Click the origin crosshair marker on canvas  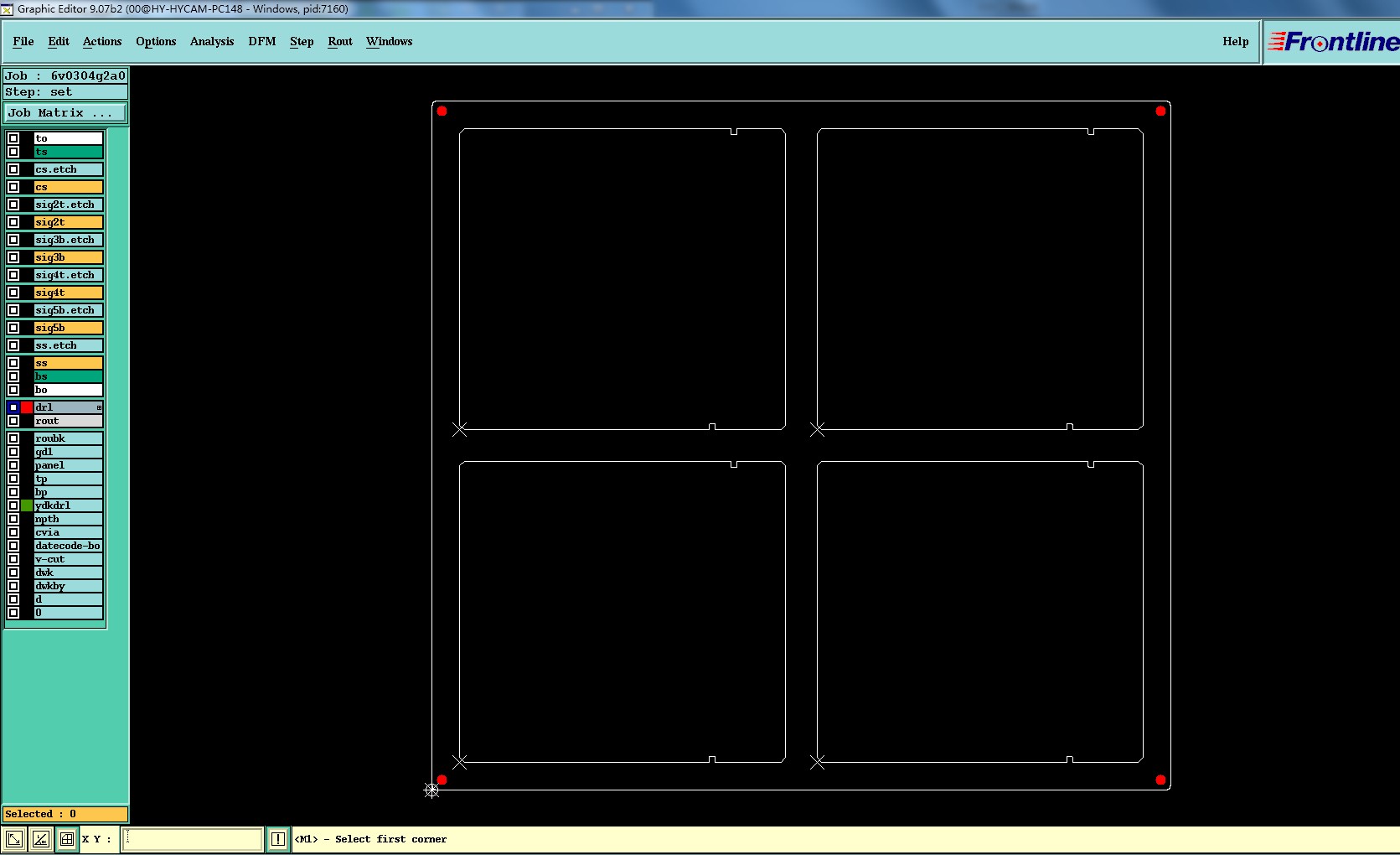pos(431,790)
